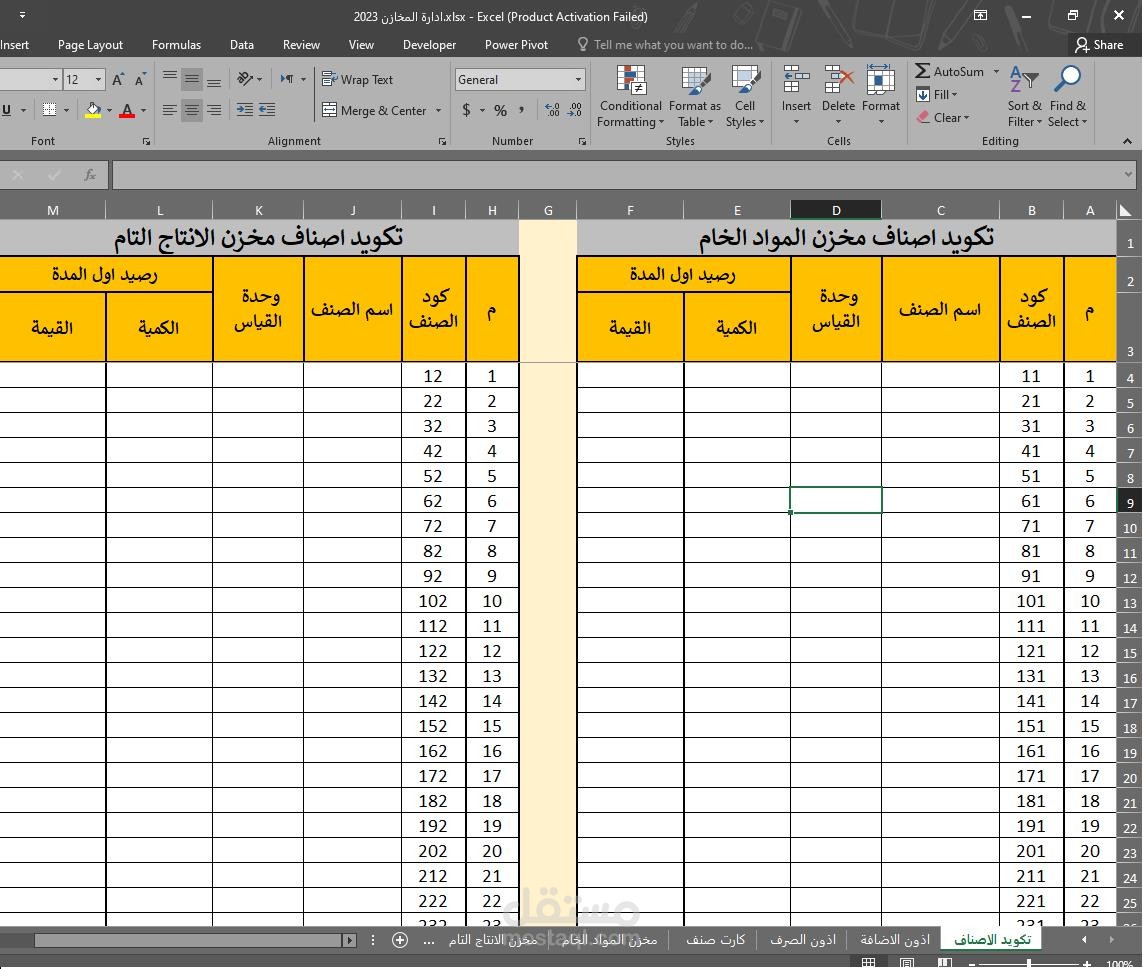The width and height of the screenshot is (1143, 969).
Task: Increase the font size
Action: pyautogui.click(x=118, y=79)
